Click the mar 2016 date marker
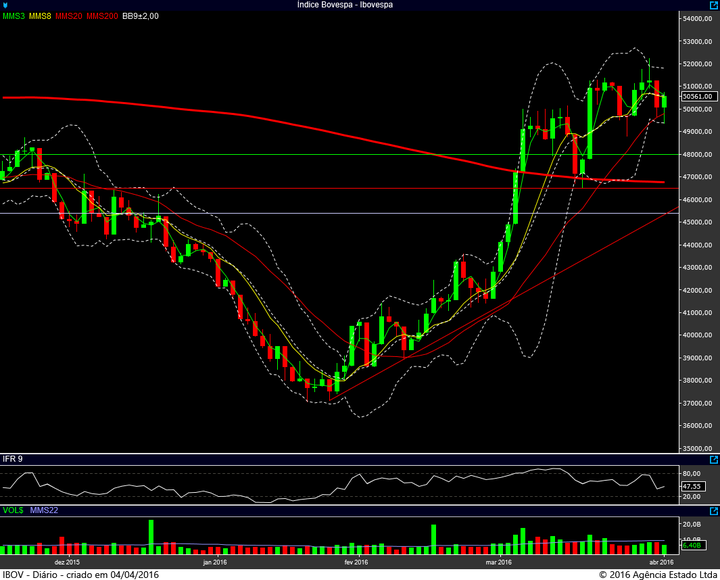 tap(499, 562)
